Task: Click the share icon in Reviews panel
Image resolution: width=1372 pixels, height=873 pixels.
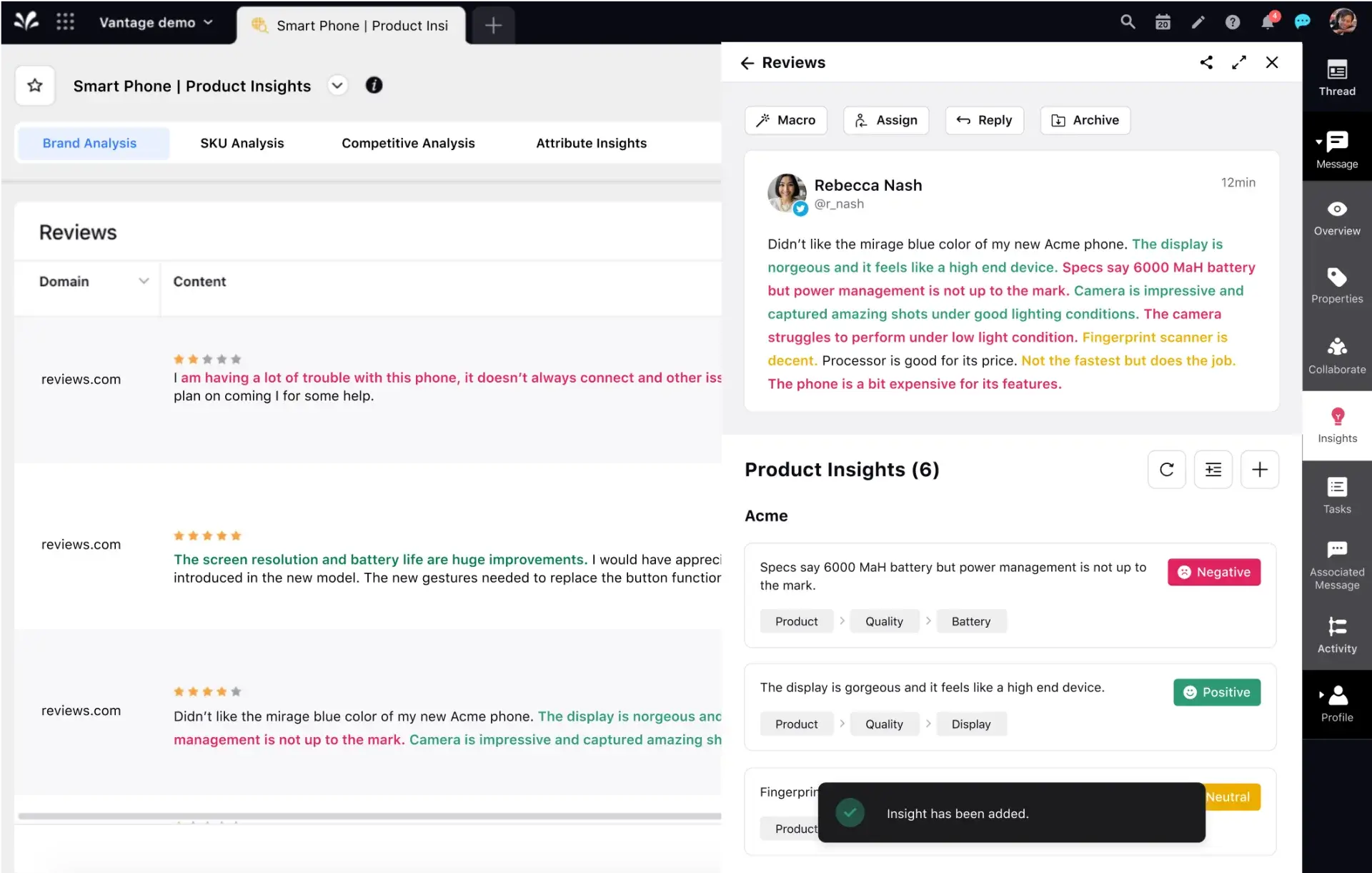Action: (x=1206, y=62)
